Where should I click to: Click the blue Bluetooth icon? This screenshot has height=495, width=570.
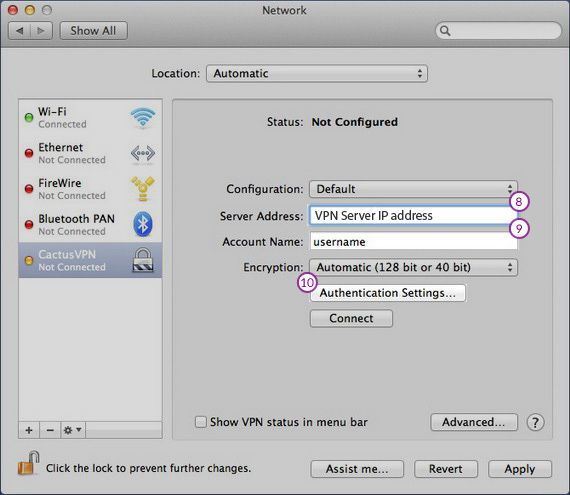(x=143, y=224)
